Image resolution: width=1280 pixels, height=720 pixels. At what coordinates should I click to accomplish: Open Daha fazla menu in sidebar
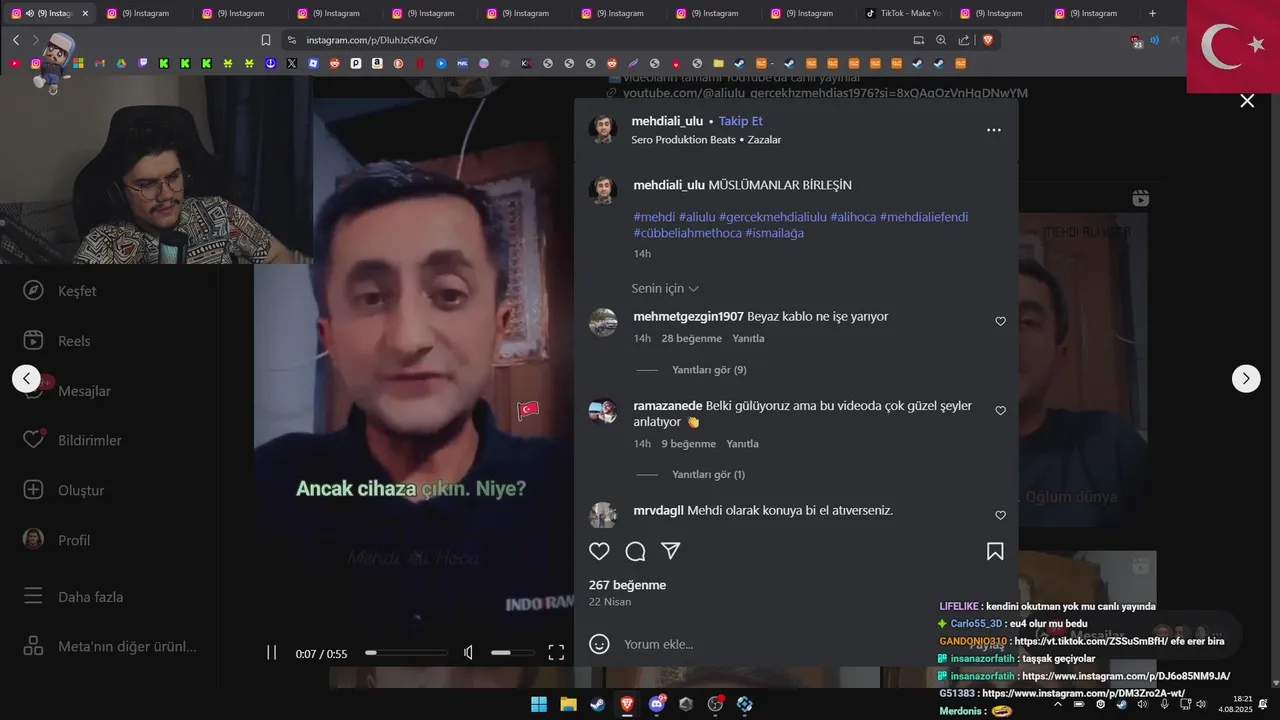74,597
